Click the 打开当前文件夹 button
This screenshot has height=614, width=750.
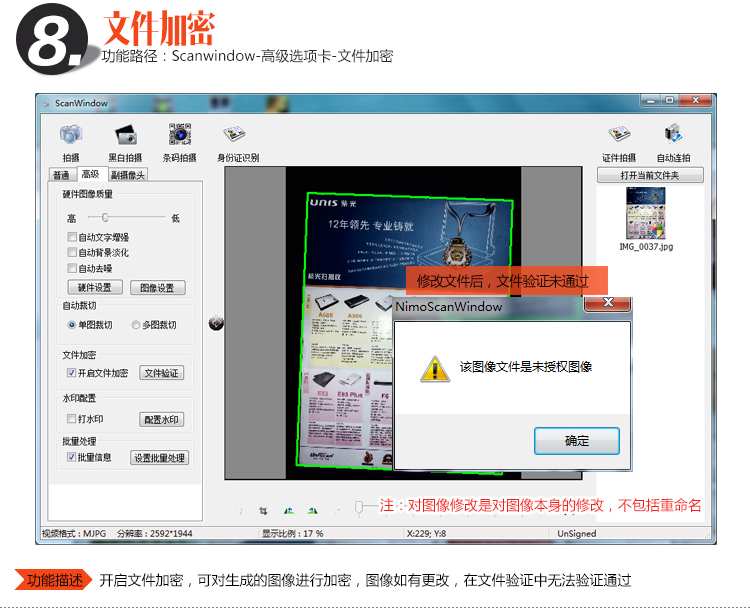click(649, 175)
